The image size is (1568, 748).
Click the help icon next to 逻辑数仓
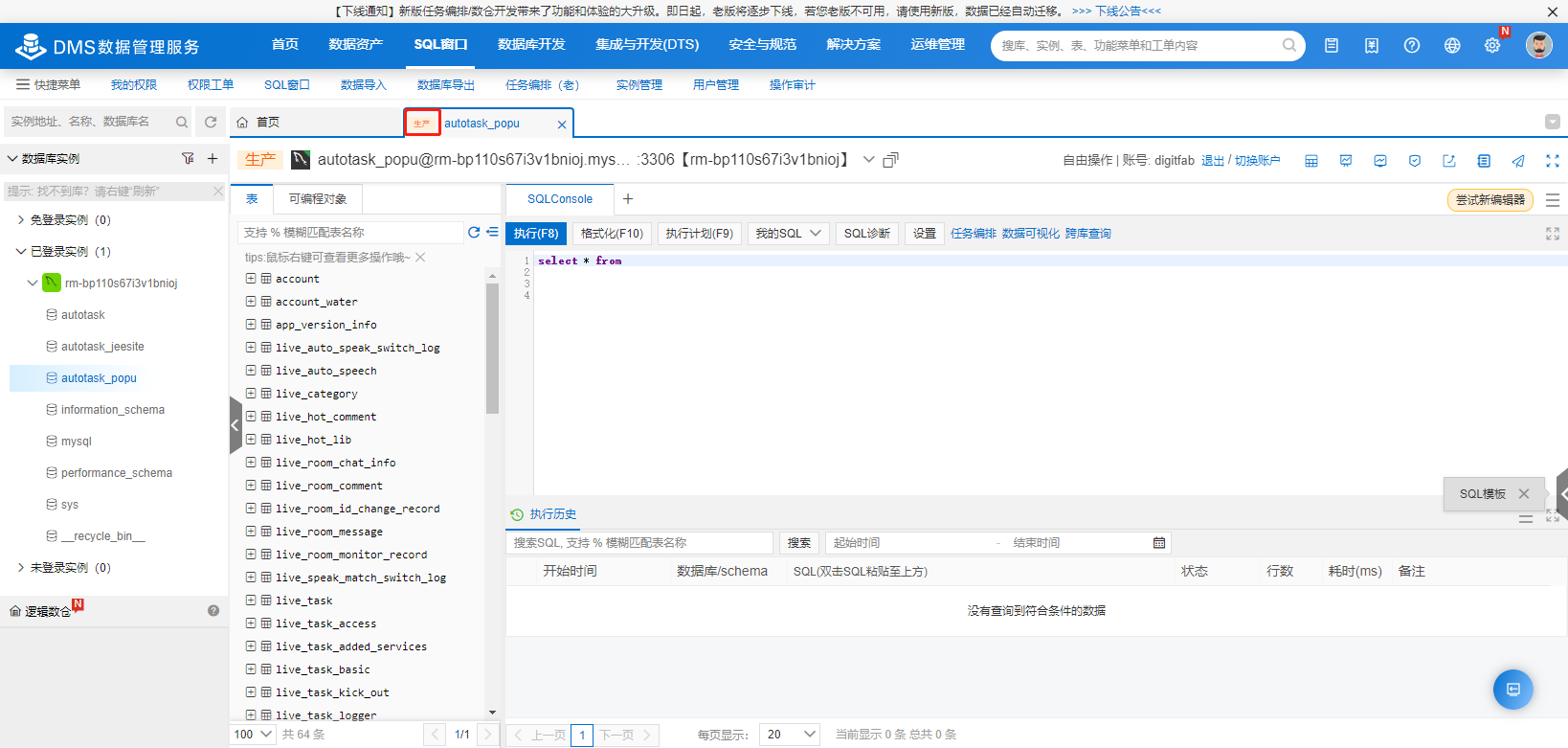point(213,611)
